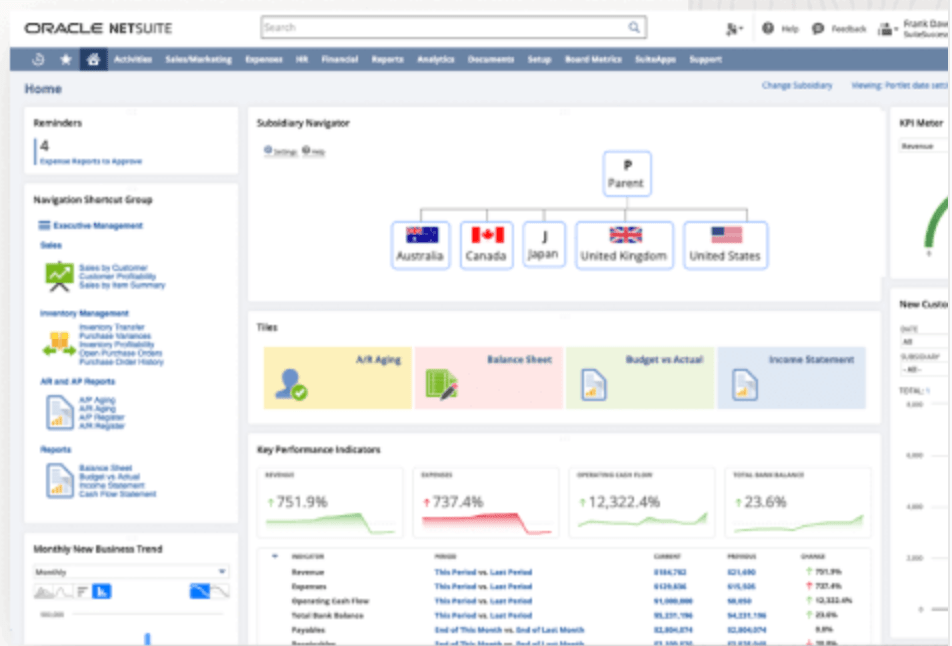This screenshot has width=952, height=646.
Task: Click the gray curve toggle beside the blue one
Action: coord(220,591)
